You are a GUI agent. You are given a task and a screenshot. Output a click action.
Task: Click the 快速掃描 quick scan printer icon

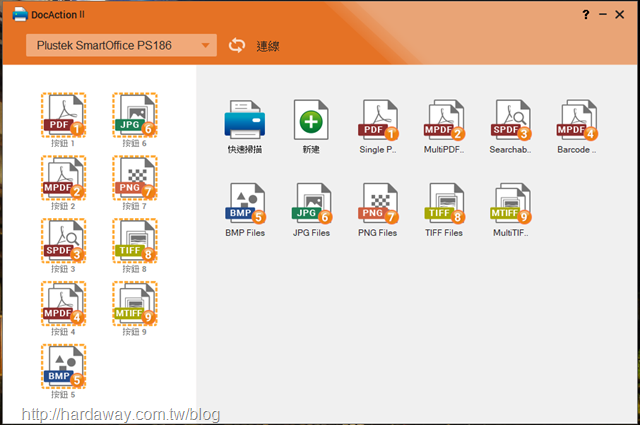coord(244,120)
